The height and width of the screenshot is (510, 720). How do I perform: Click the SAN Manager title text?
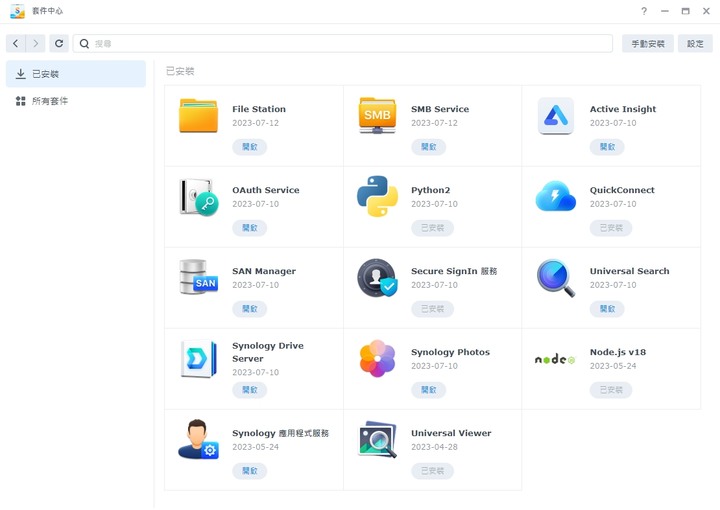point(264,271)
